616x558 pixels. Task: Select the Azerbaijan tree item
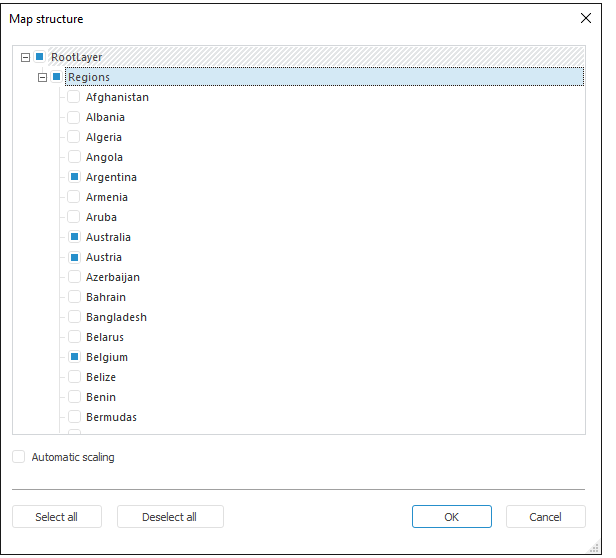click(112, 277)
